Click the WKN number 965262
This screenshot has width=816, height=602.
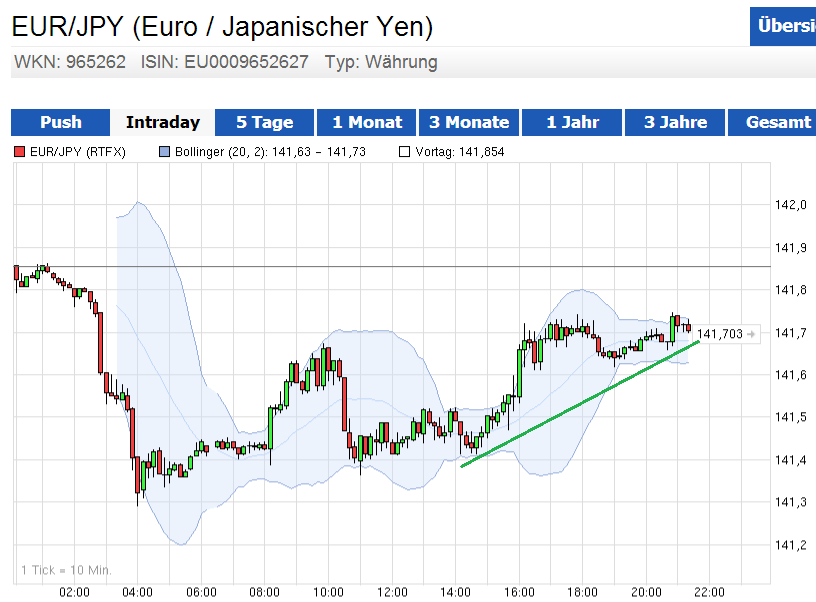pyautogui.click(x=96, y=62)
